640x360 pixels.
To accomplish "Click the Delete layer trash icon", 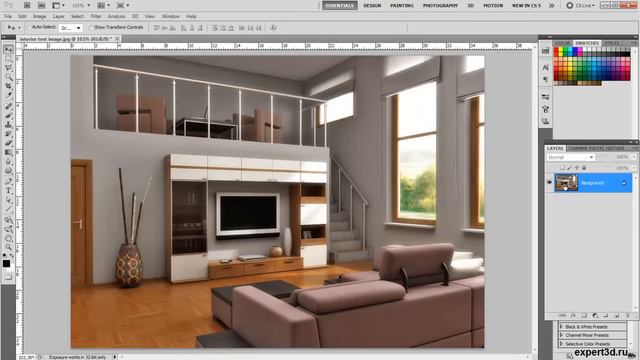I will click(628, 316).
